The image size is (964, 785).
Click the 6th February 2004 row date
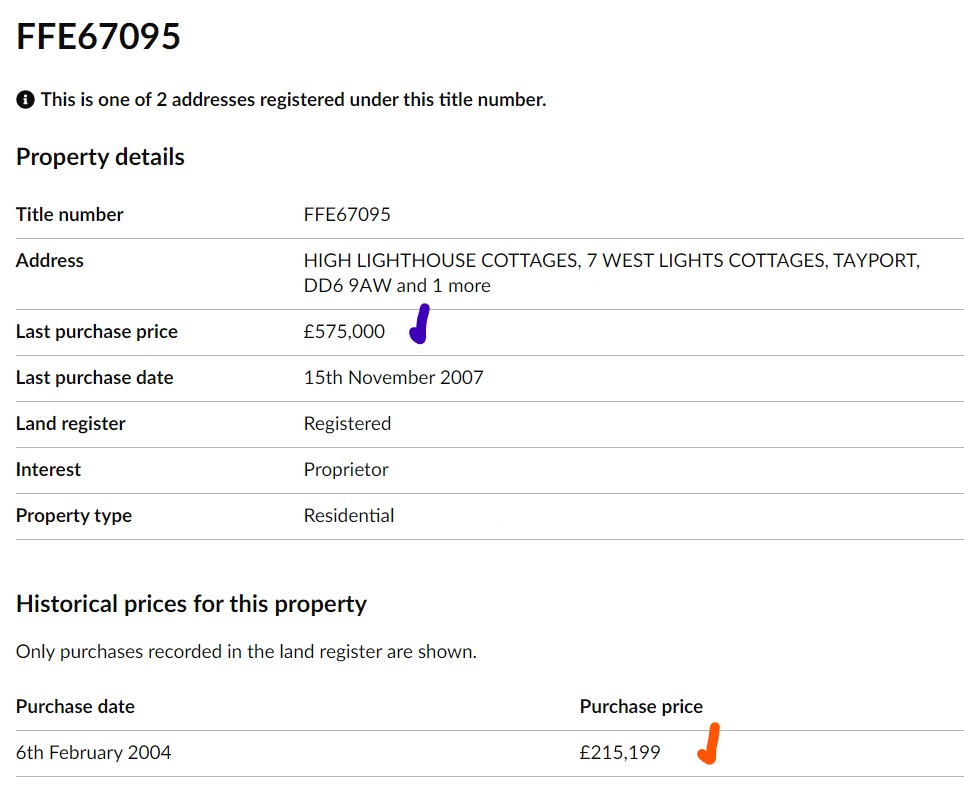tap(93, 753)
